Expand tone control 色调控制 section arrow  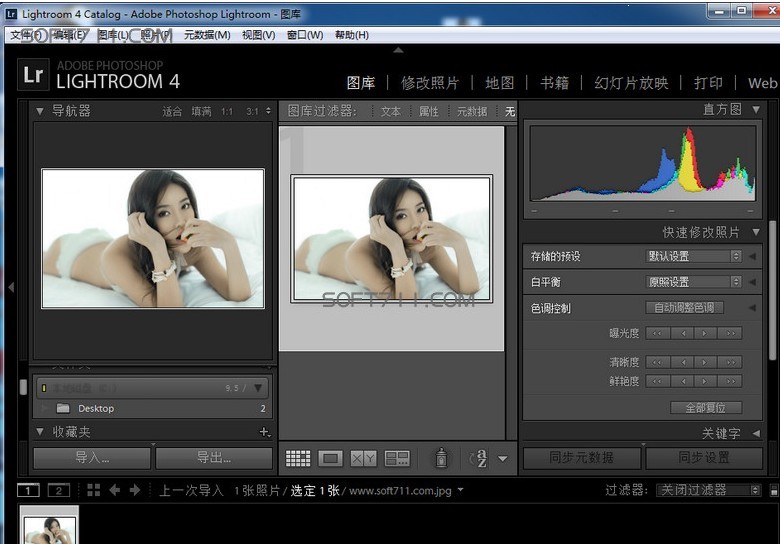pyautogui.click(x=753, y=308)
